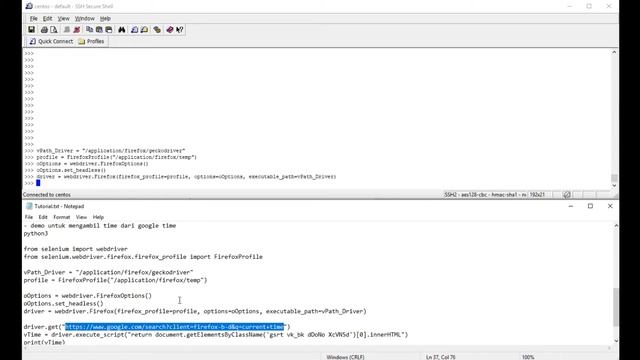The height and width of the screenshot is (360, 640).
Task: Click 'Connected to centos' status text
Action: pos(47,195)
